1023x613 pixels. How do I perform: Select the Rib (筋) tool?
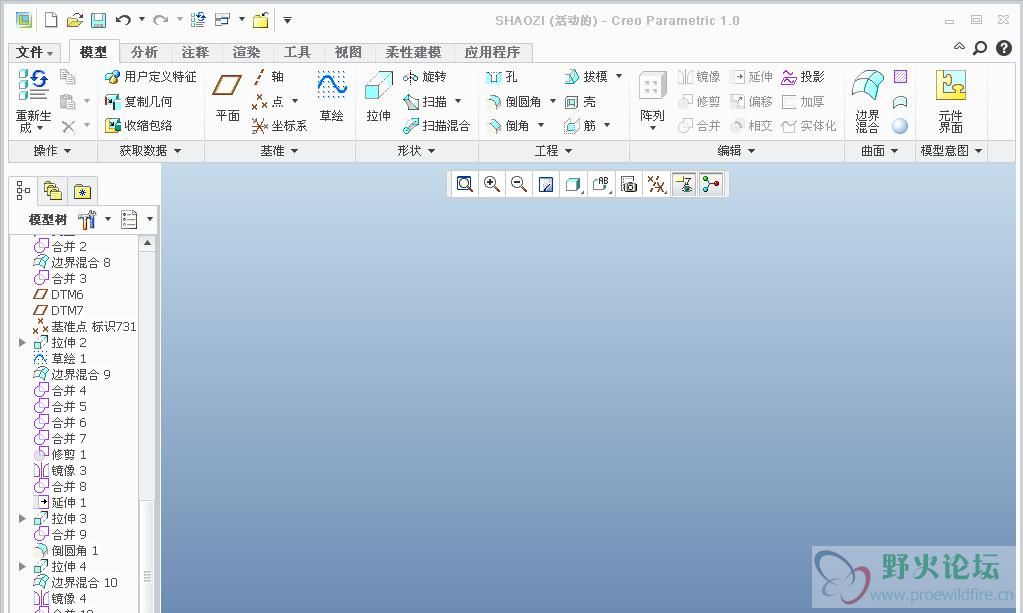pyautogui.click(x=580, y=125)
